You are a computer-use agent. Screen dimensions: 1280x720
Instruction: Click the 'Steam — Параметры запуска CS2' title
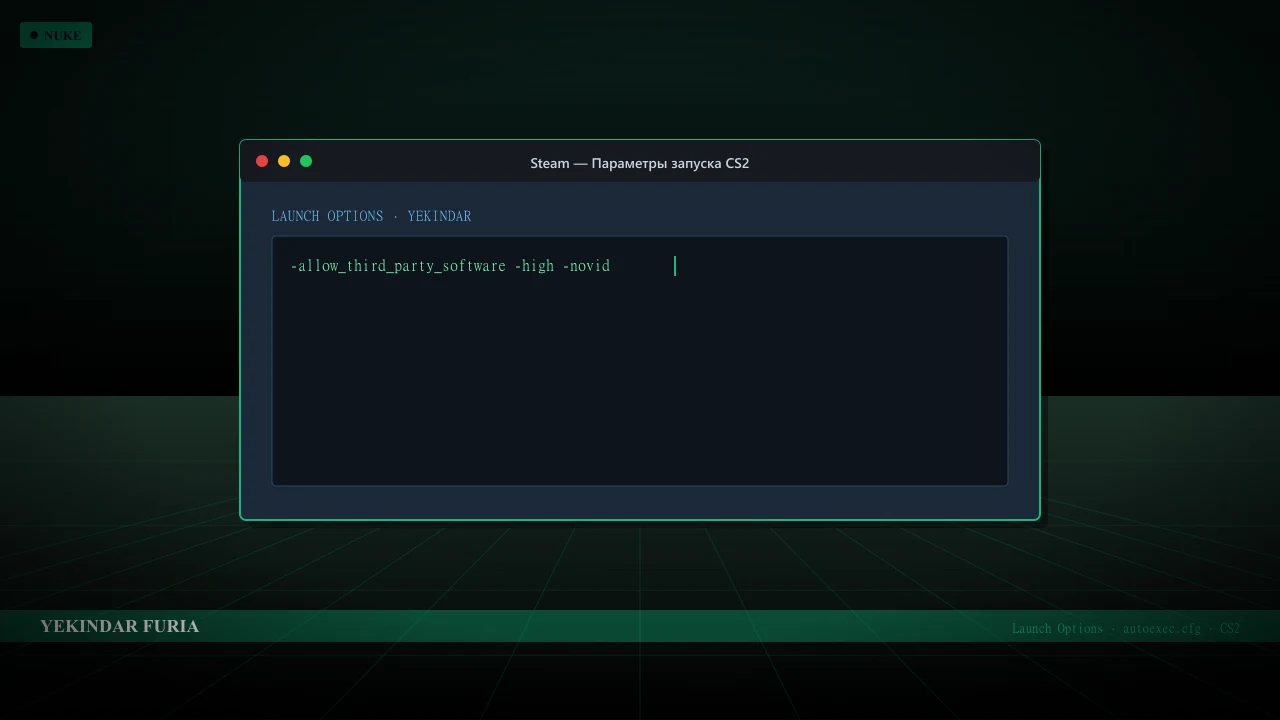click(640, 163)
